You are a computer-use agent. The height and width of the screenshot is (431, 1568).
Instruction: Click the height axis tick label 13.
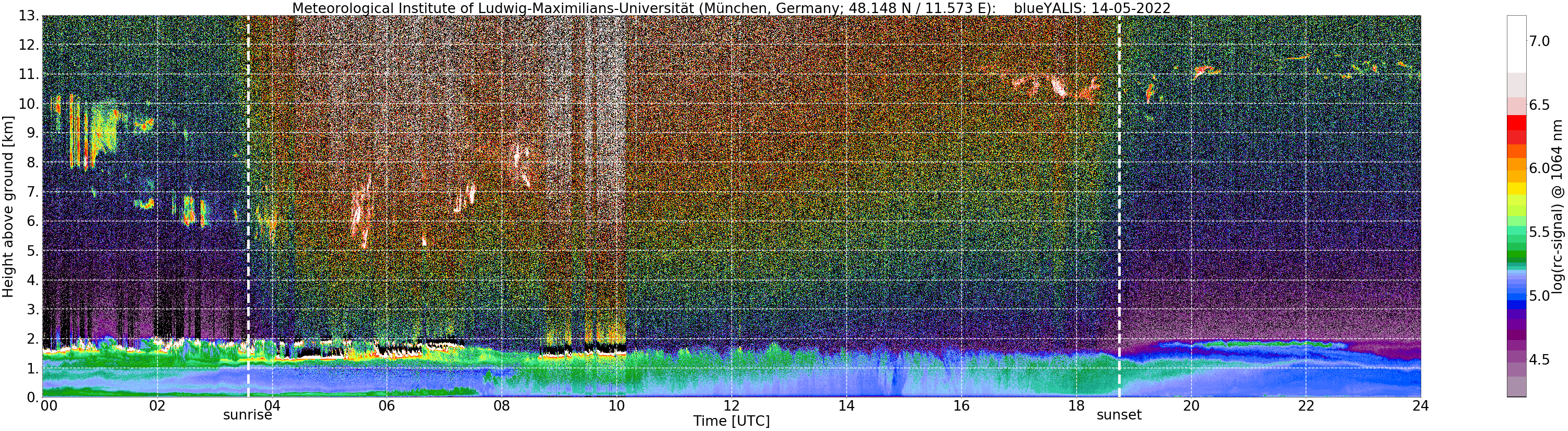pyautogui.click(x=29, y=16)
